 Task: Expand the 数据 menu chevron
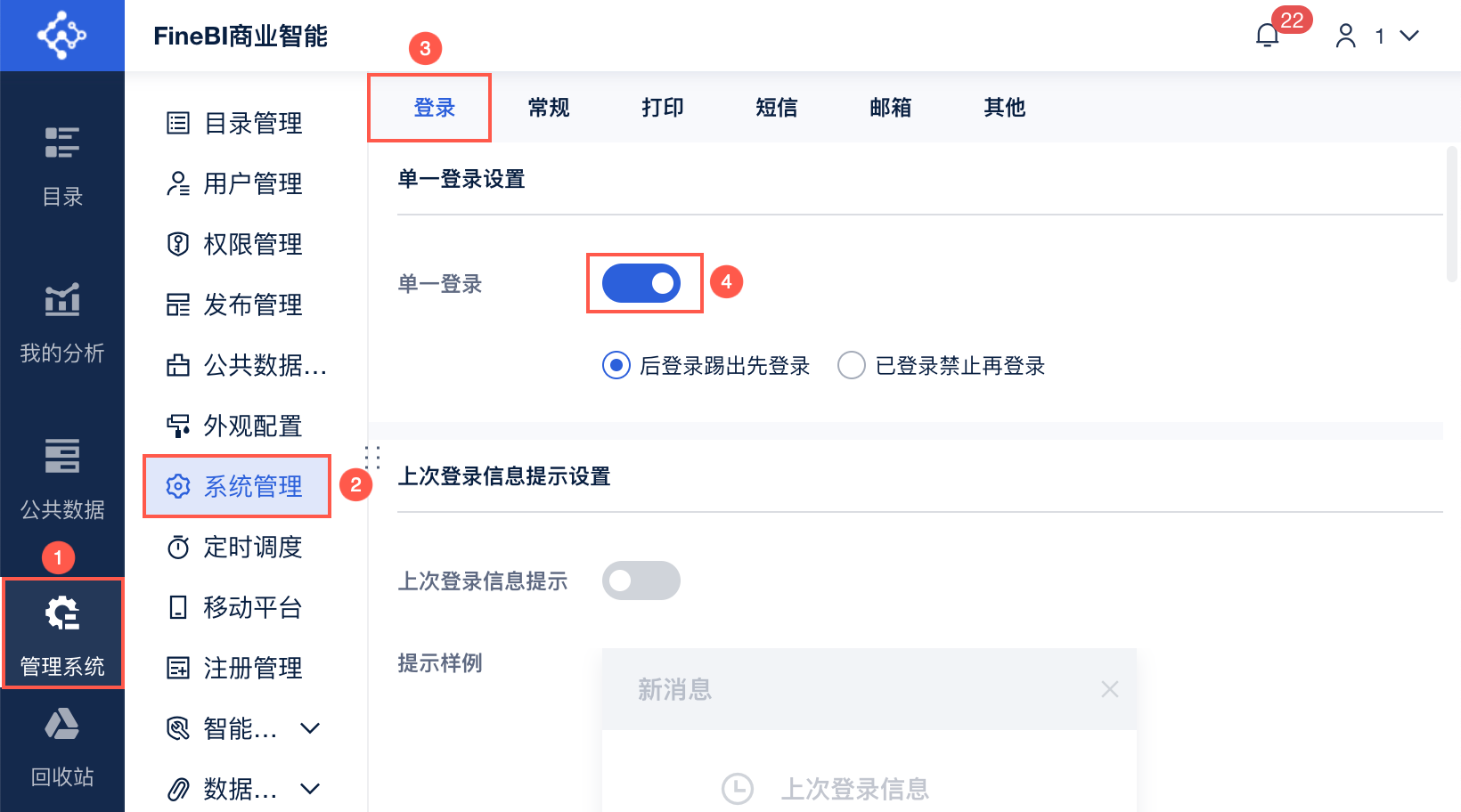(310, 789)
